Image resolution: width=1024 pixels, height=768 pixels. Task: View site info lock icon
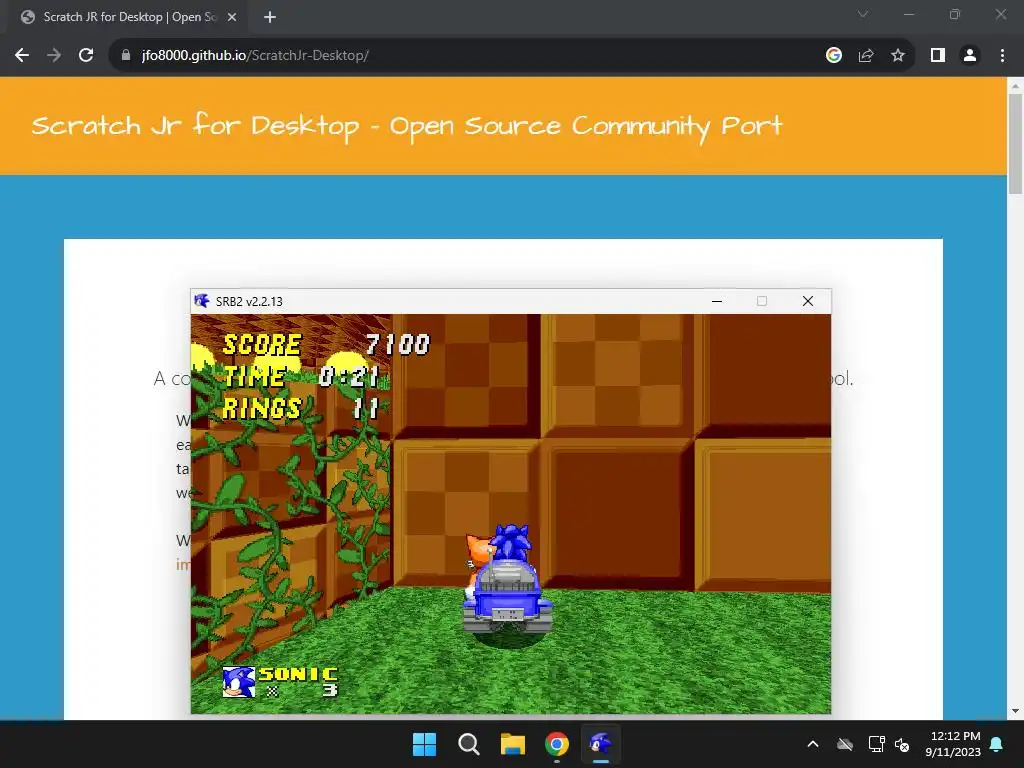click(x=125, y=56)
